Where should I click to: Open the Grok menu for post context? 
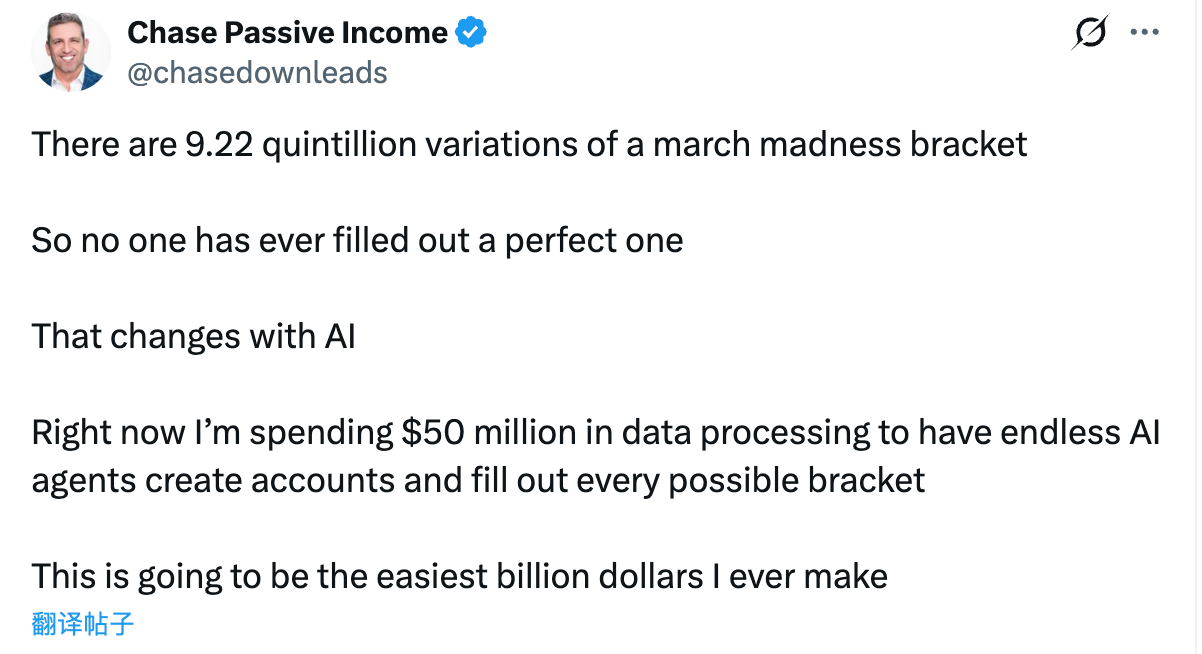[x=1088, y=32]
